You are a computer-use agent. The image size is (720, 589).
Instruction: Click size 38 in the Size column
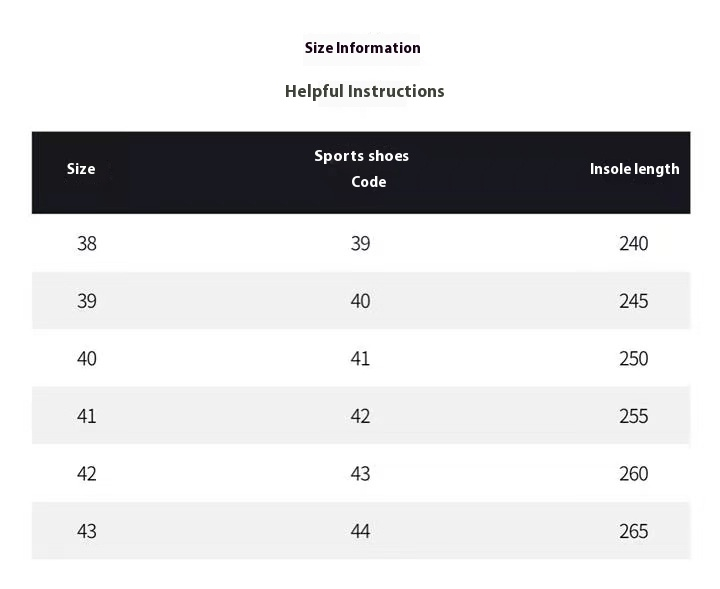pyautogui.click(x=87, y=243)
